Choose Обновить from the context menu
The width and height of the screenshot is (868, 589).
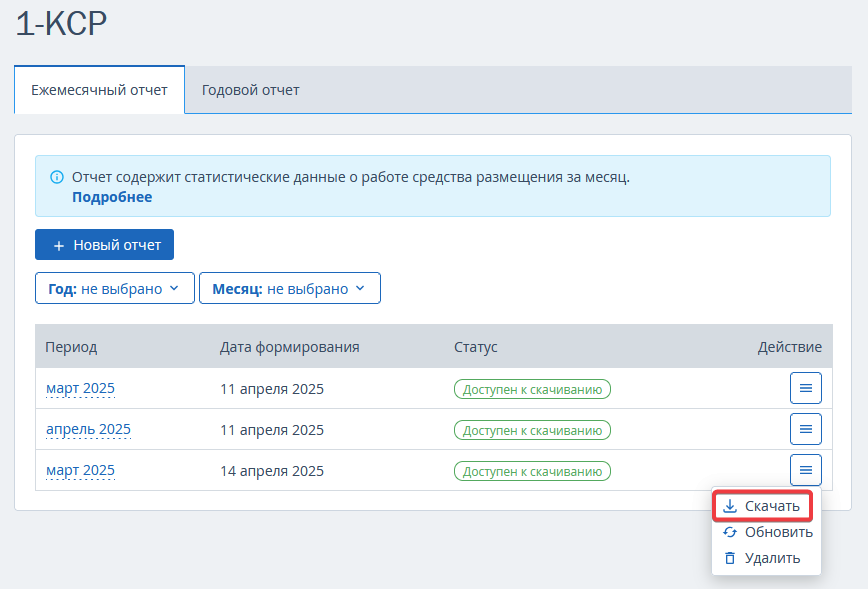pos(767,532)
